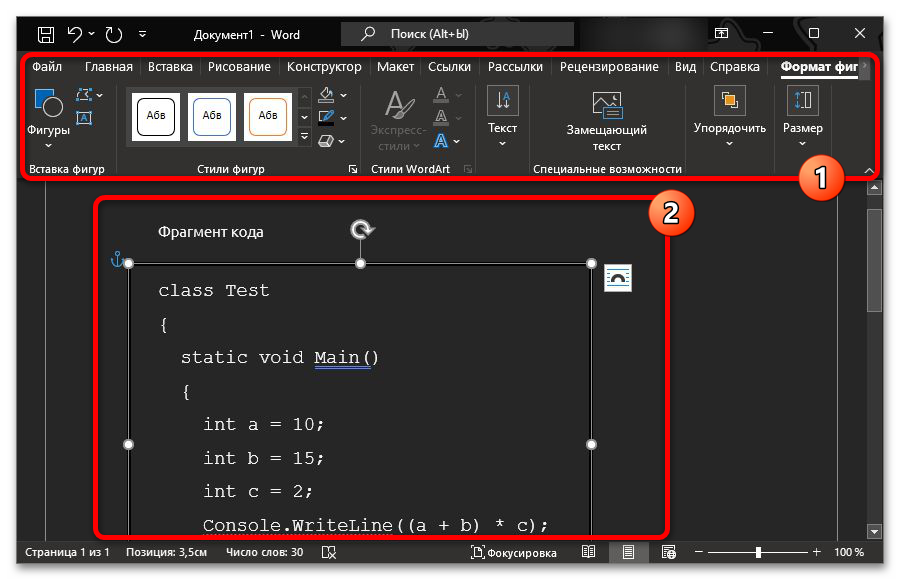Click Замещающий текст button
The image size is (900, 580).
click(x=607, y=121)
